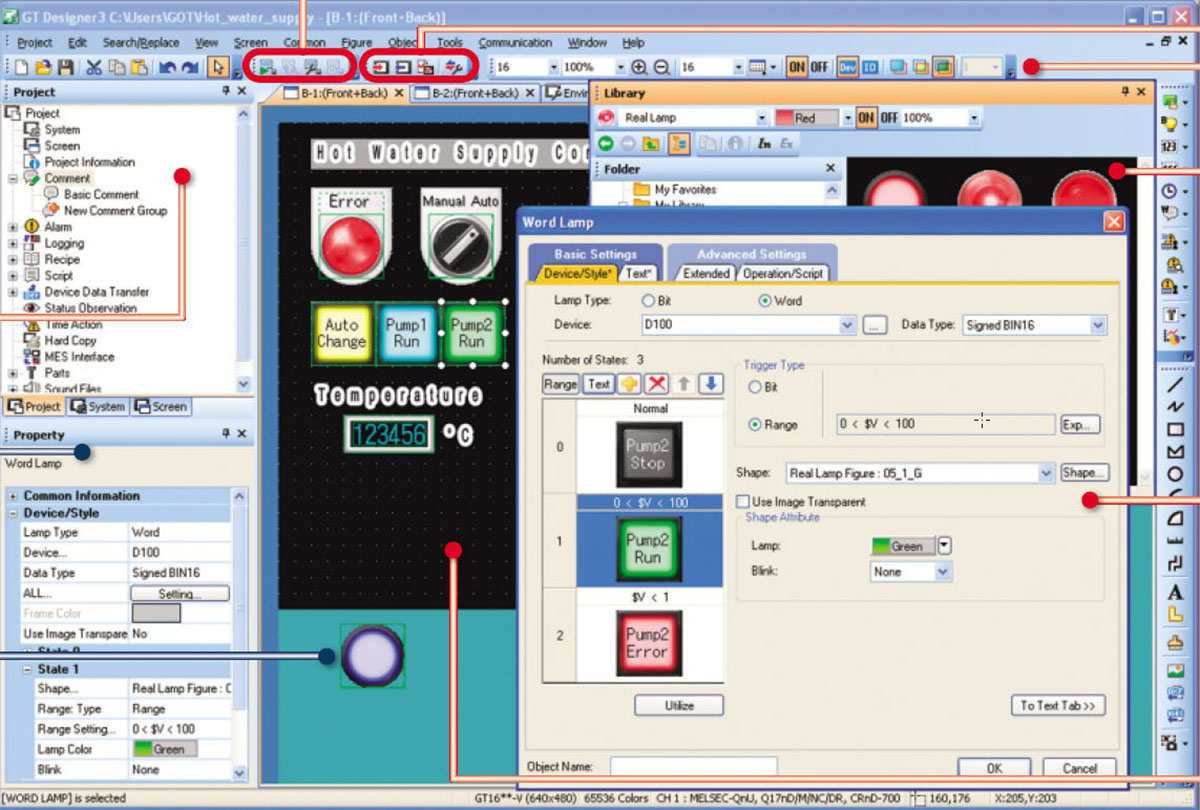
Task: Click the Shape... button
Action: point(1084,472)
